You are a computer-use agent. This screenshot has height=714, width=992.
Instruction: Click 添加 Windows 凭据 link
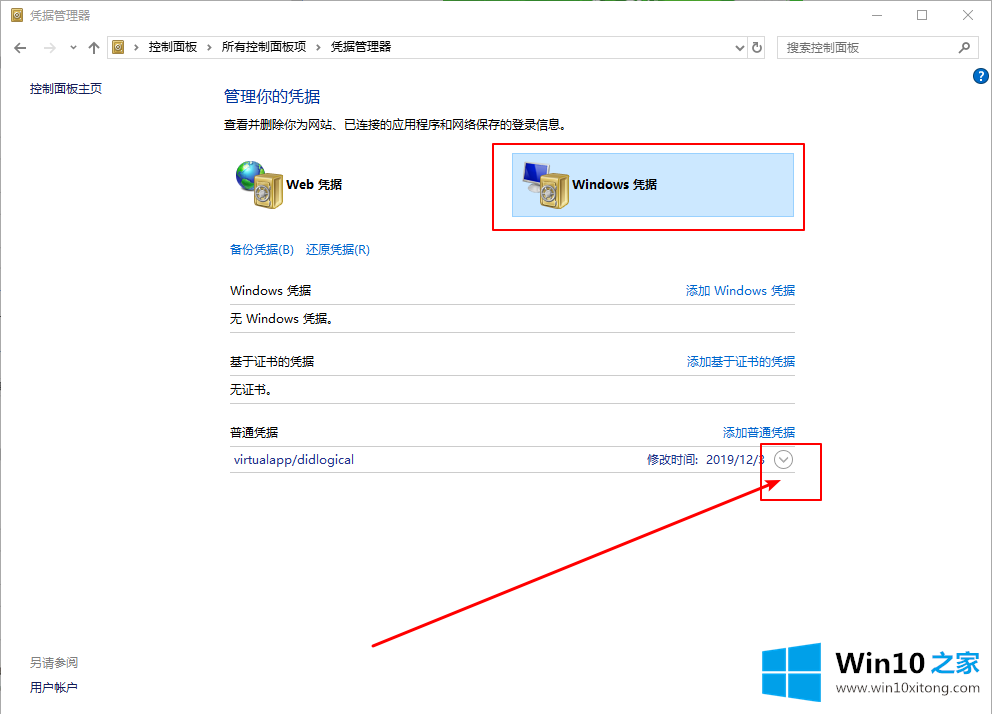point(740,291)
